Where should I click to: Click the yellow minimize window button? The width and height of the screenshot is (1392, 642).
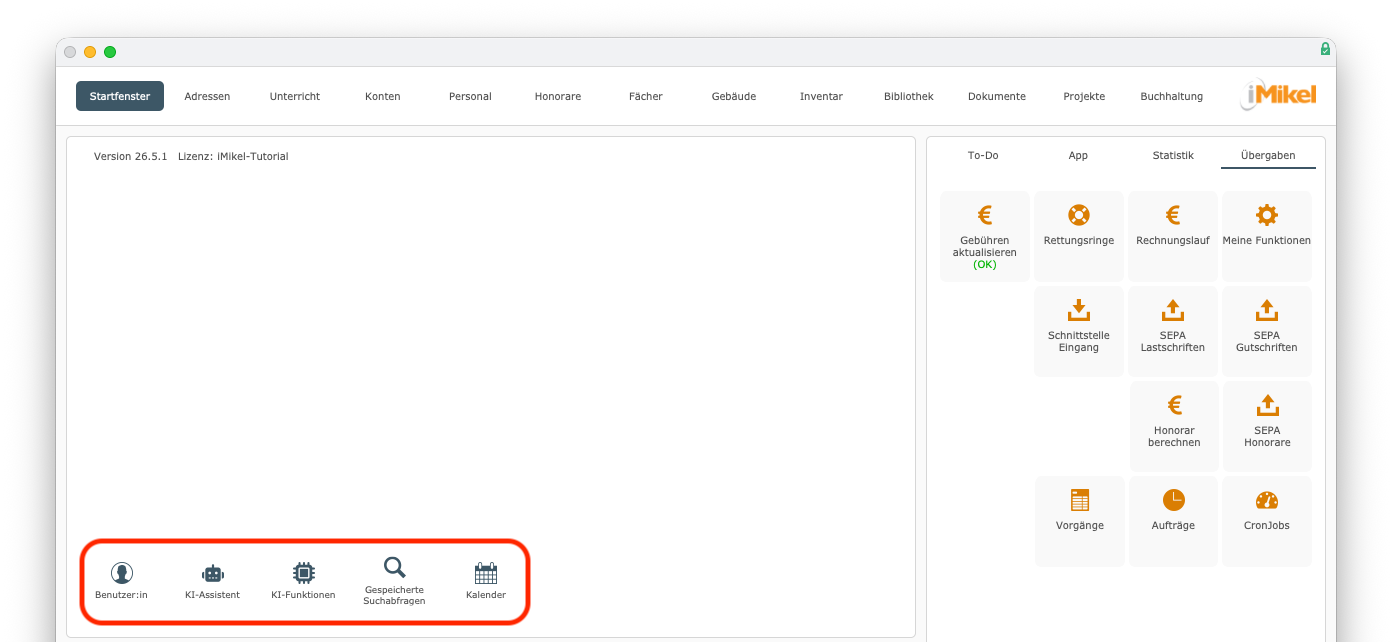[x=90, y=52]
